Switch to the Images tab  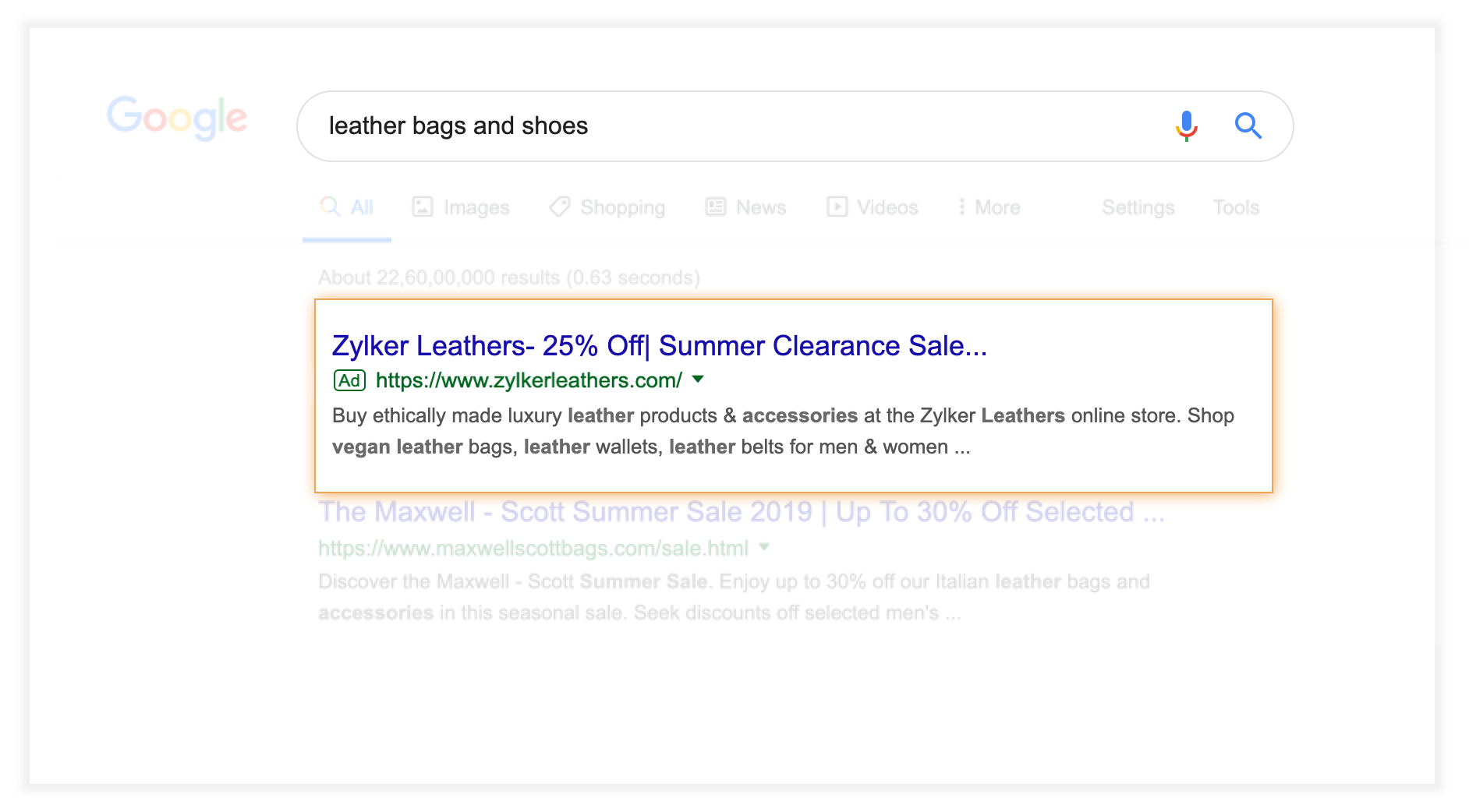click(461, 207)
